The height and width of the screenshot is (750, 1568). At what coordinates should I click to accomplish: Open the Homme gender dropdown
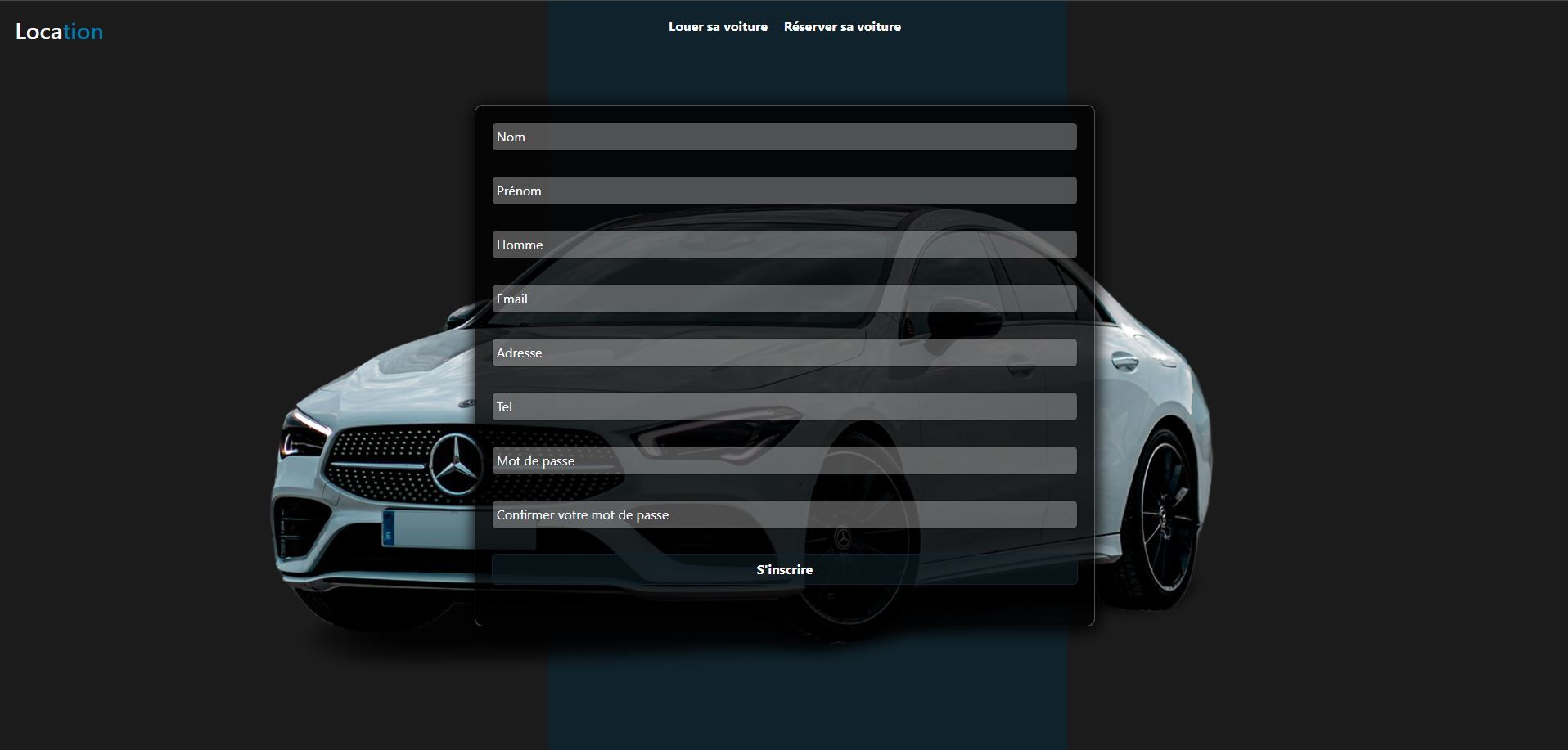click(784, 245)
